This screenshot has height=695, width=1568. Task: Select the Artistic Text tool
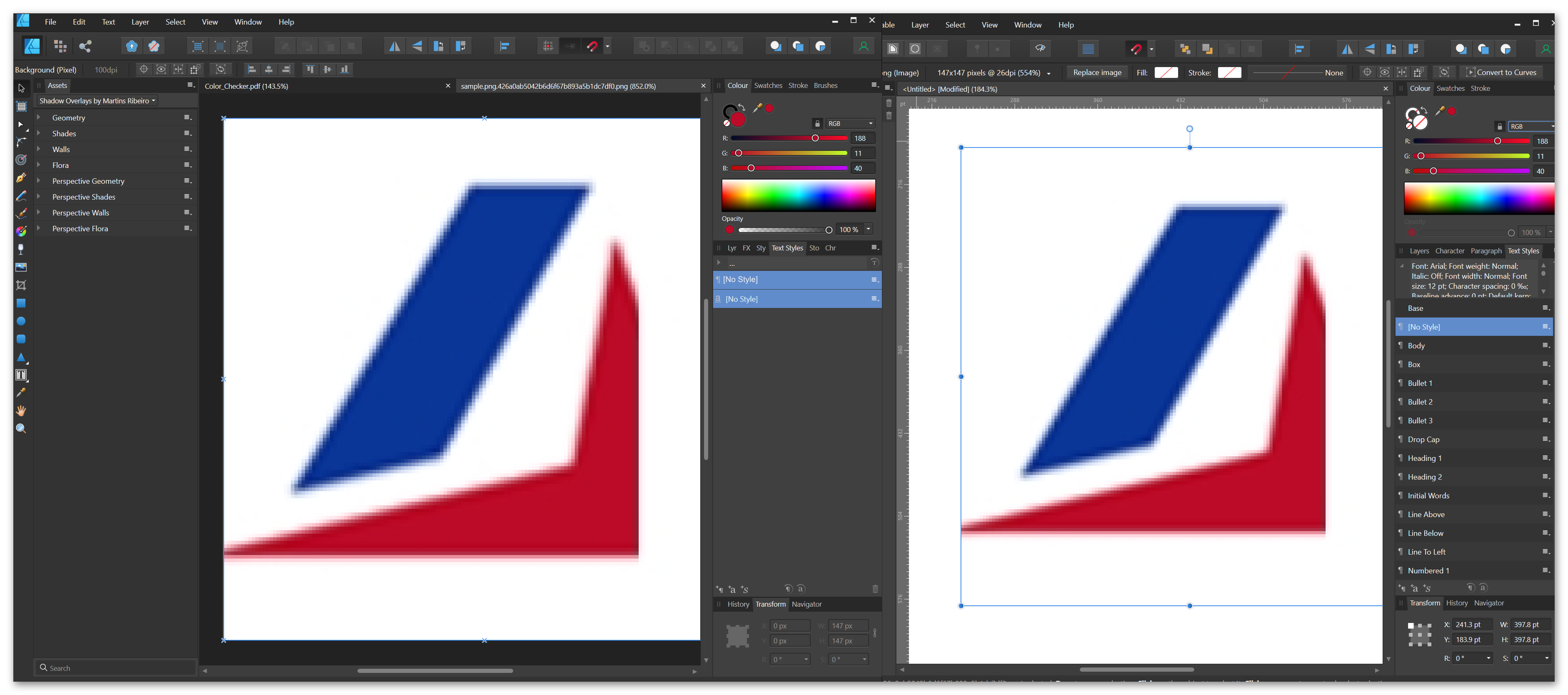(x=21, y=375)
